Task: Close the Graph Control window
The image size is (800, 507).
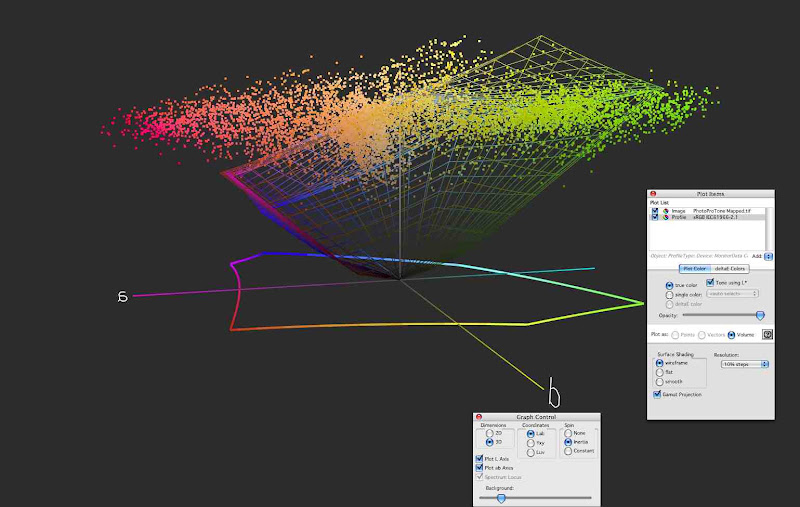Action: pyautogui.click(x=479, y=417)
